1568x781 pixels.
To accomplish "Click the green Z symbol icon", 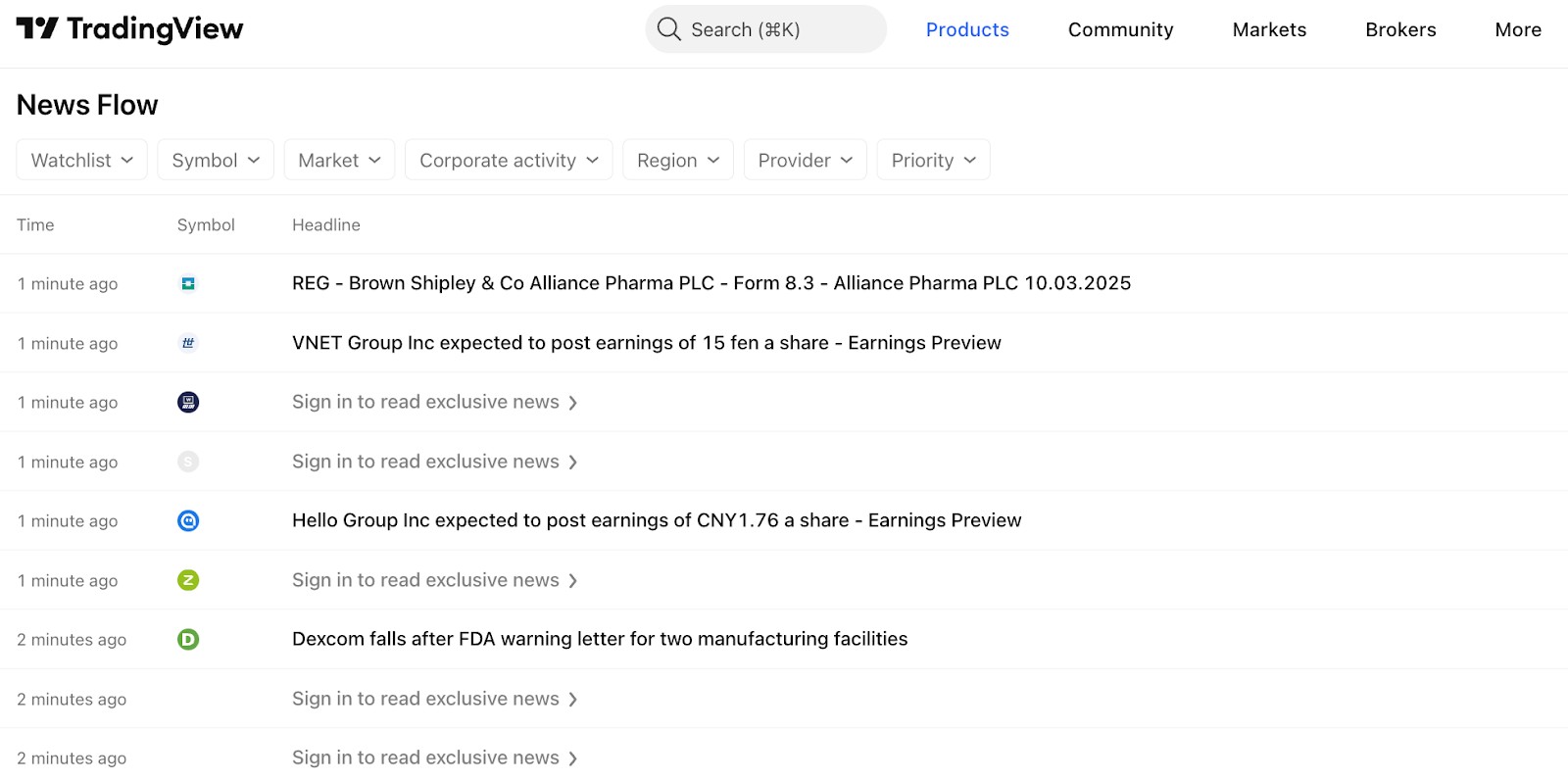I will [188, 580].
